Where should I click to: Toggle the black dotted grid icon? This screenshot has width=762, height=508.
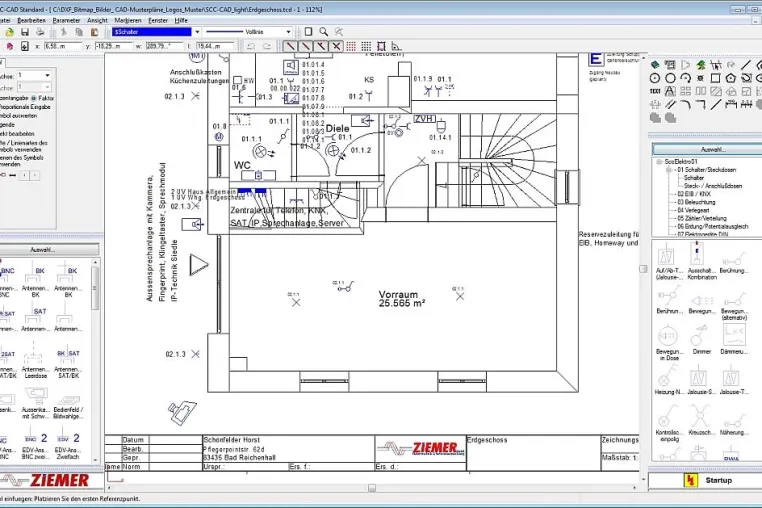point(366,46)
